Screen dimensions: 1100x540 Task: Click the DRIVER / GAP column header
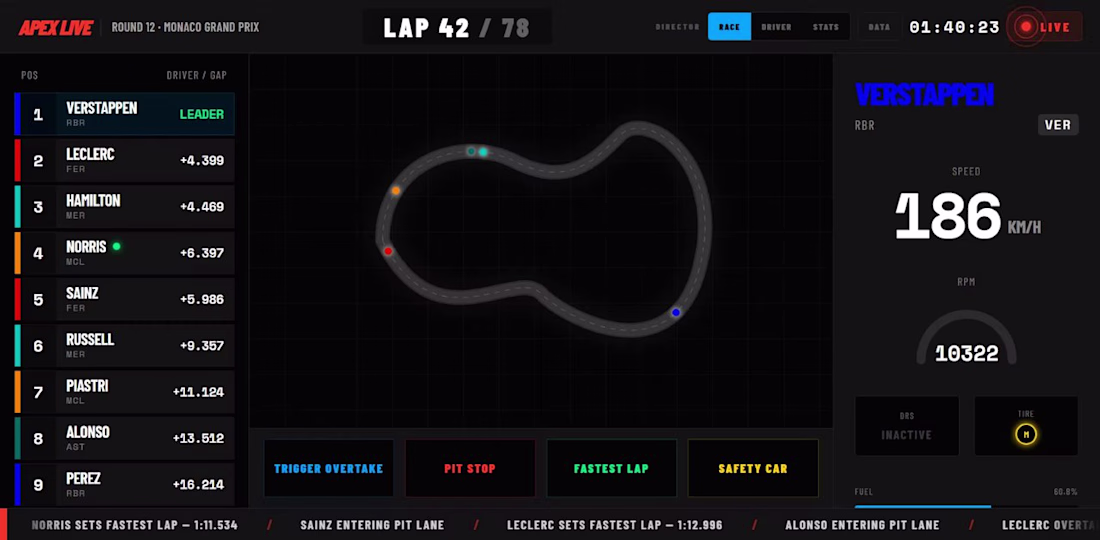click(x=196, y=75)
